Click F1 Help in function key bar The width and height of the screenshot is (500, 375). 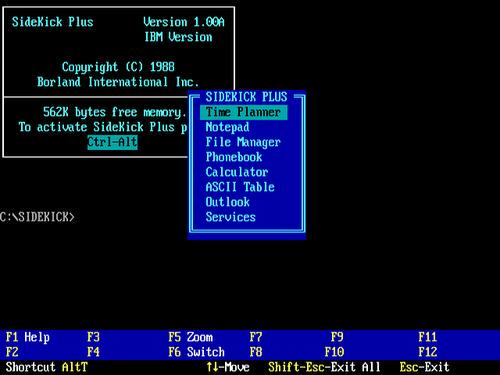tap(28, 337)
